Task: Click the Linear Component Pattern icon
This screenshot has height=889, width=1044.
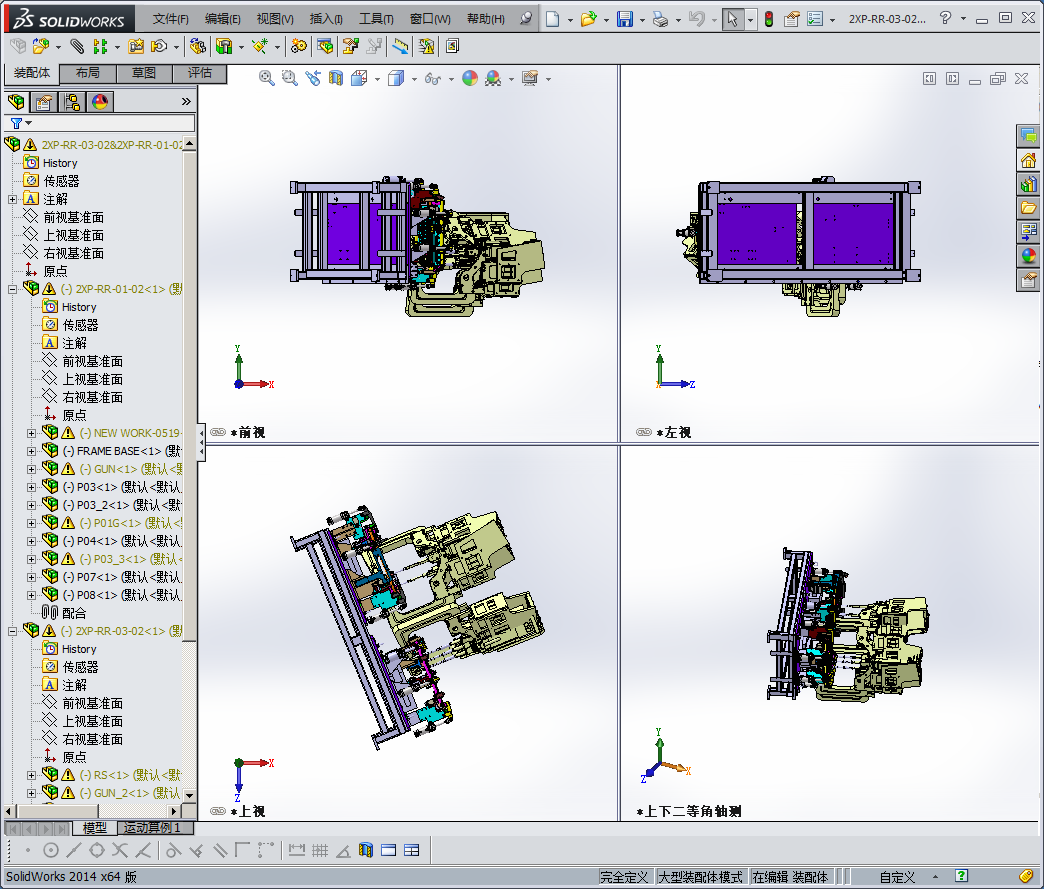Action: coord(101,46)
